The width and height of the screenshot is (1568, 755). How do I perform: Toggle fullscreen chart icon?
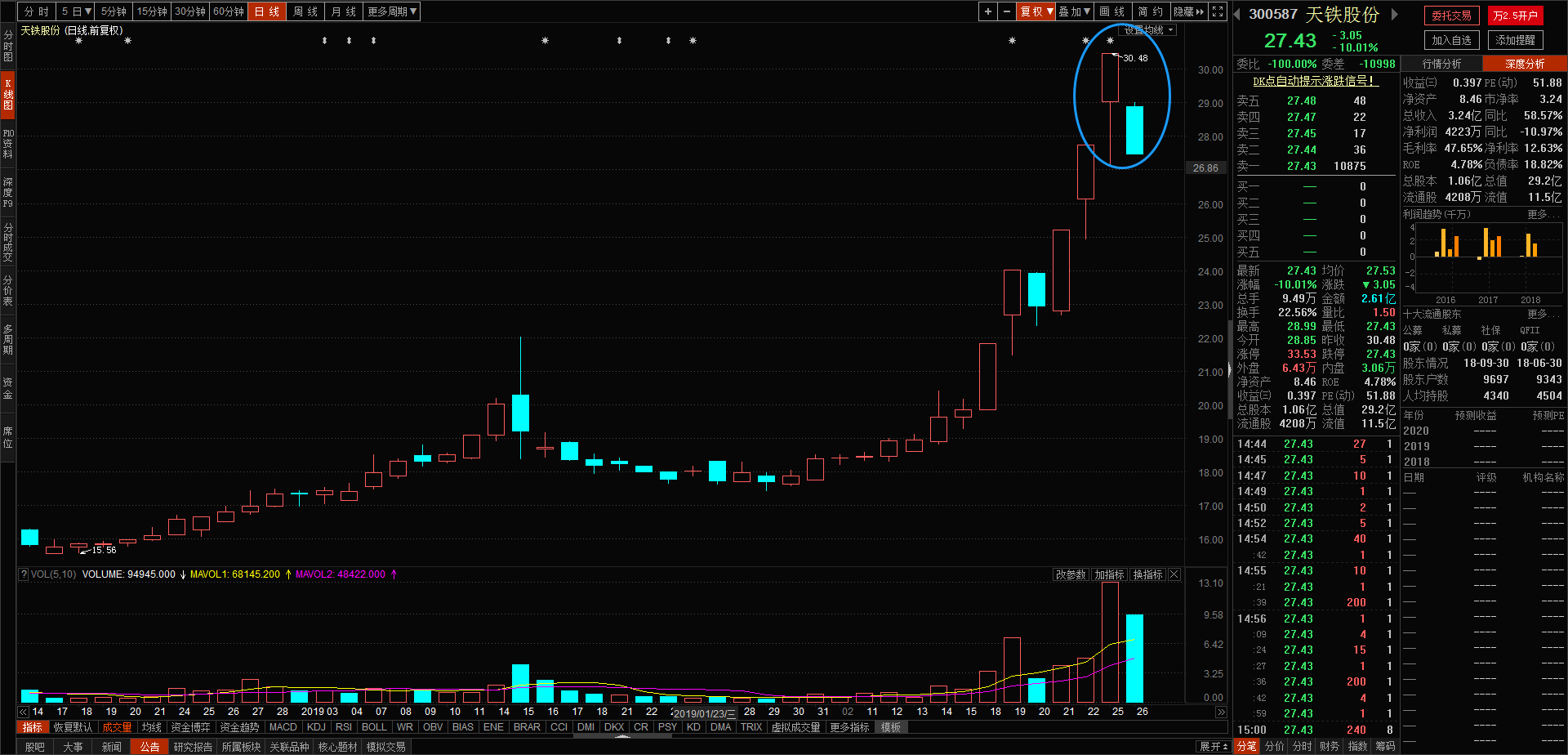(1218, 11)
